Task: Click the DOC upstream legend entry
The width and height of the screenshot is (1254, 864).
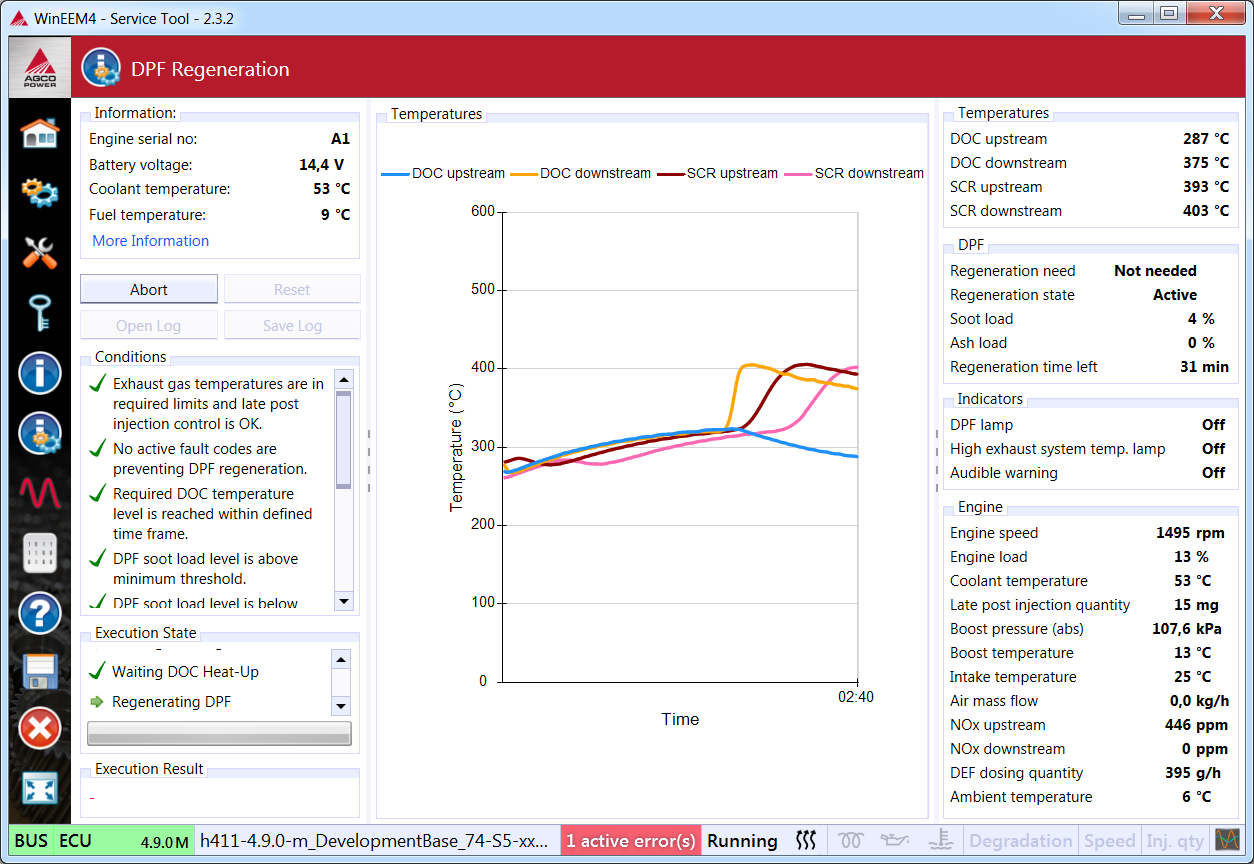Action: tap(444, 174)
